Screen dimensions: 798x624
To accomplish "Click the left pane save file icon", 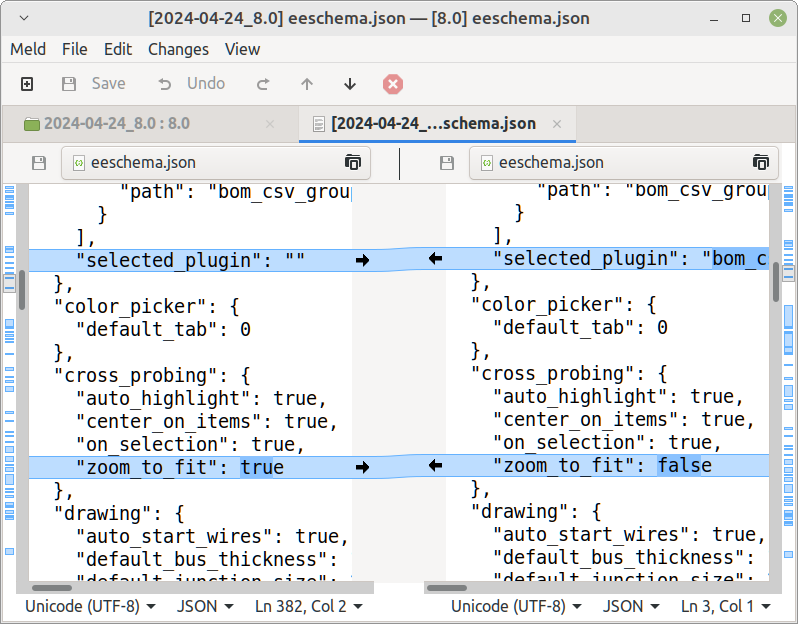I will (39, 163).
